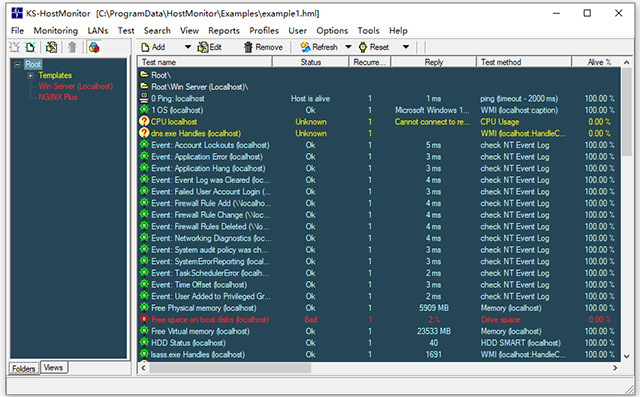Click green icon of HDD Status (localhost)
Screen dimensions: 640x397
pos(144,342)
